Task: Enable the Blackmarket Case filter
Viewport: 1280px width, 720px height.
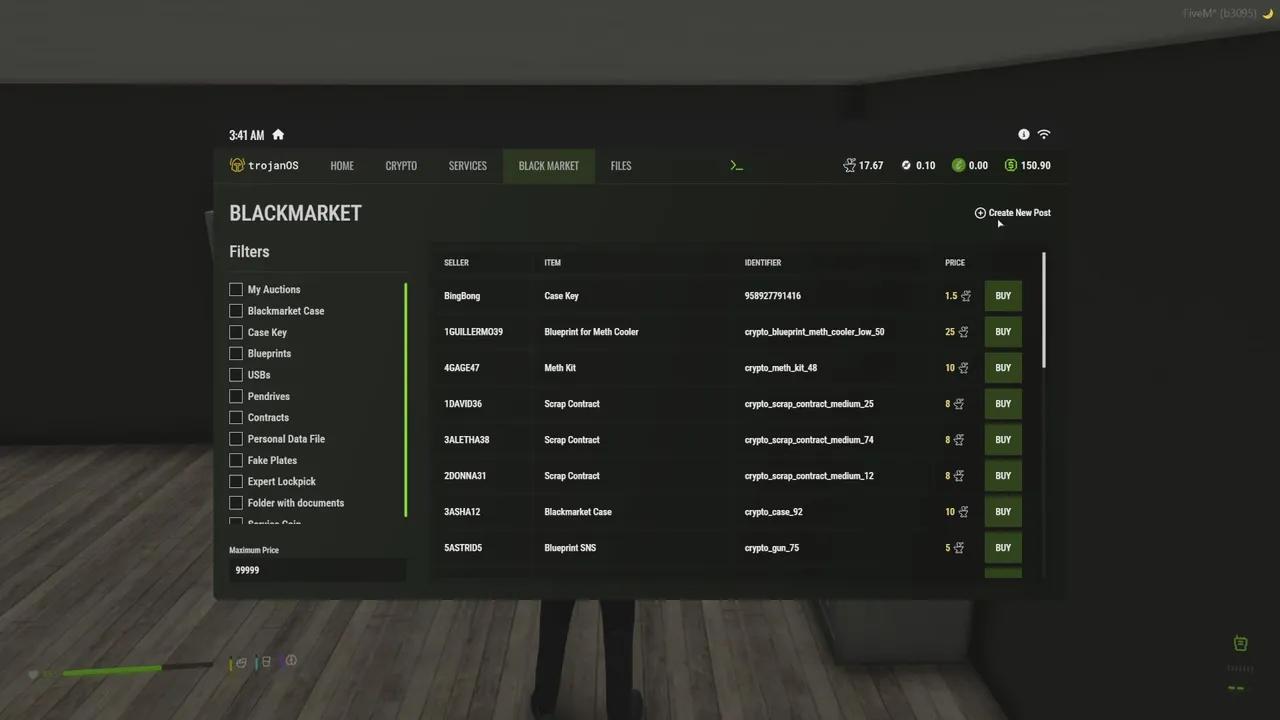Action: tap(236, 311)
